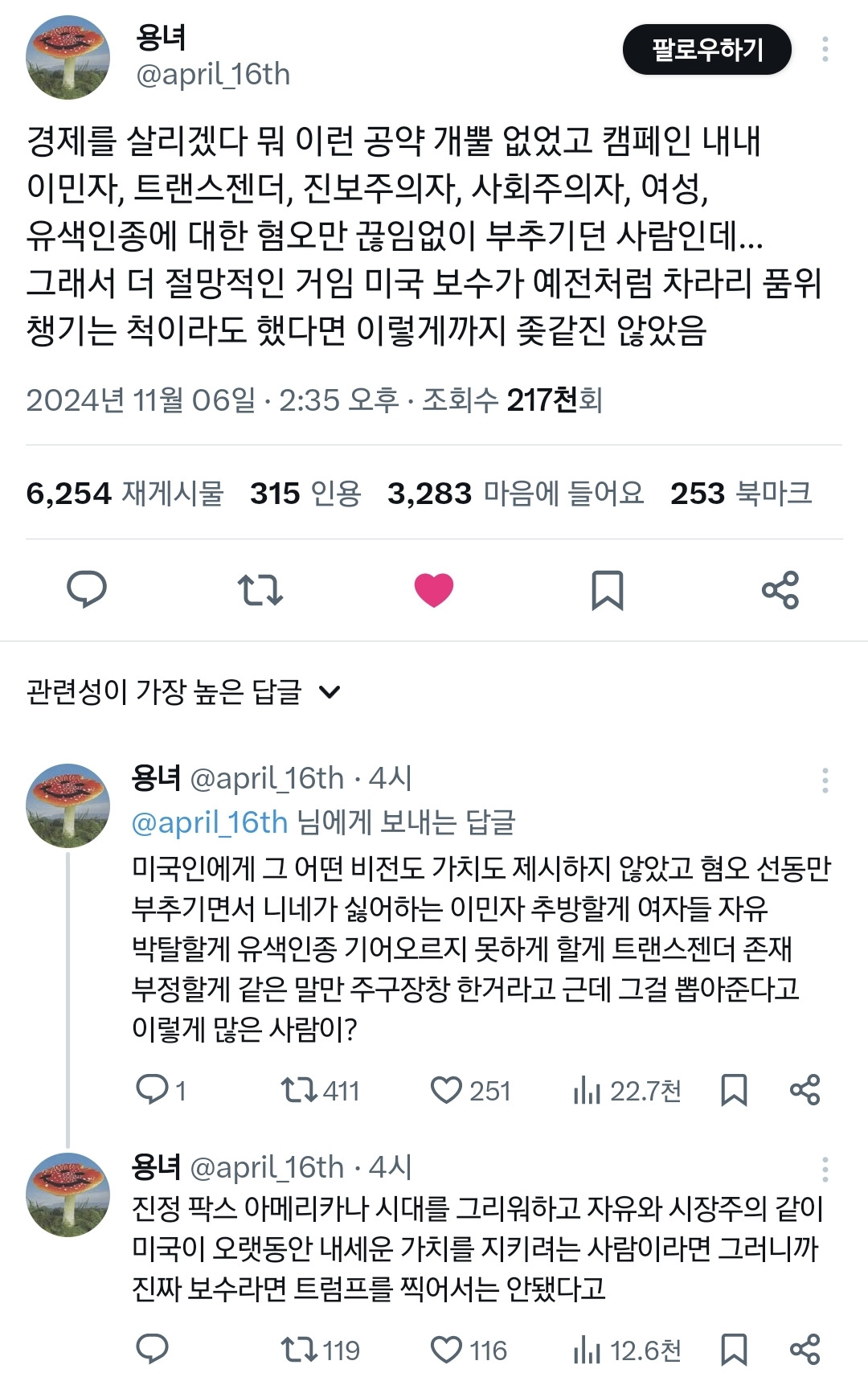
Task: Like the first reply with 251 likes
Action: point(447,1090)
